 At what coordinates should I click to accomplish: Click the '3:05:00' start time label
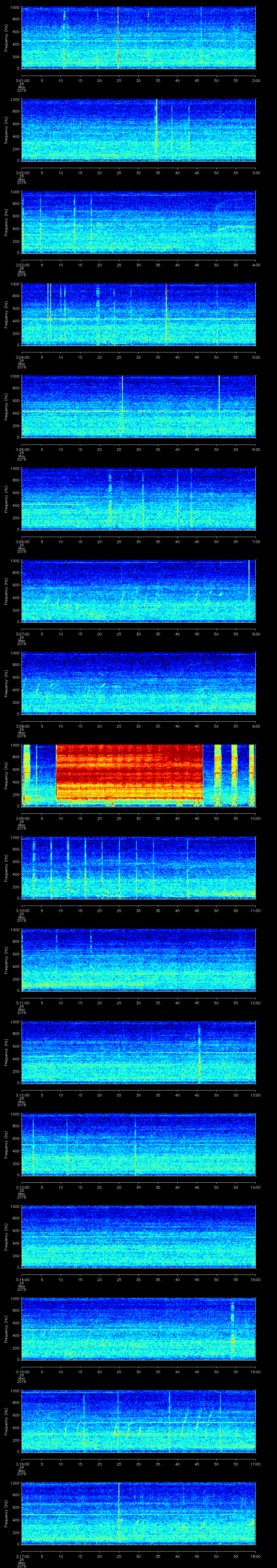tap(22, 449)
